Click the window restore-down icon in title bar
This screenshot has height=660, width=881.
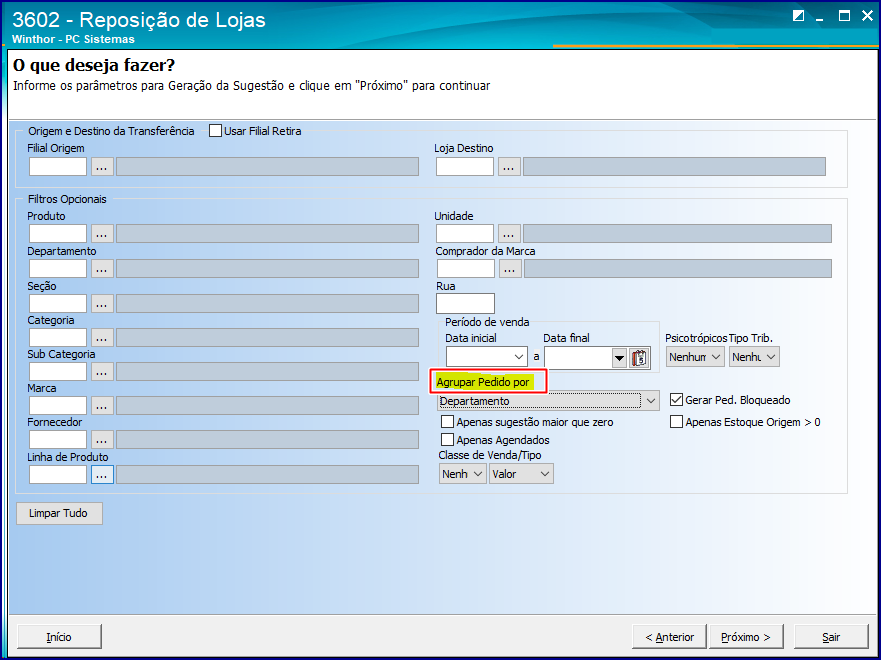click(x=798, y=16)
